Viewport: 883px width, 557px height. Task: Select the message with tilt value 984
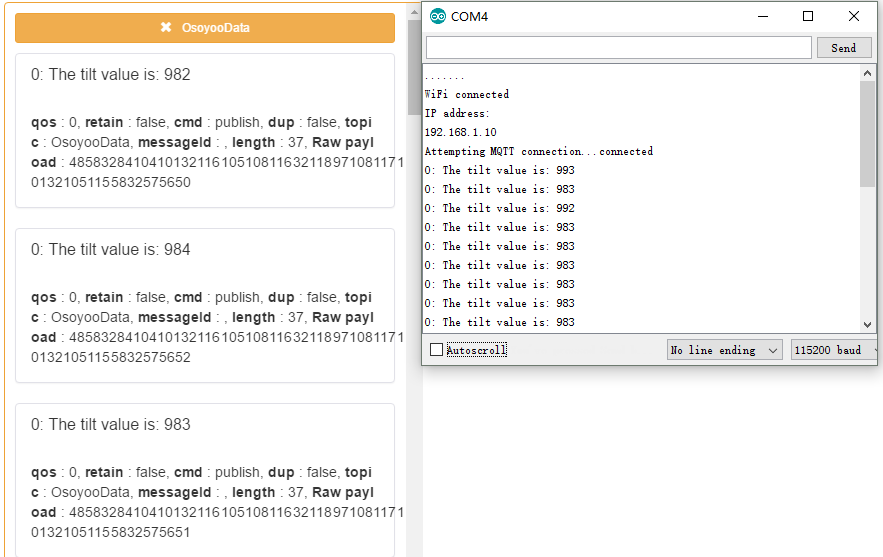(x=205, y=306)
